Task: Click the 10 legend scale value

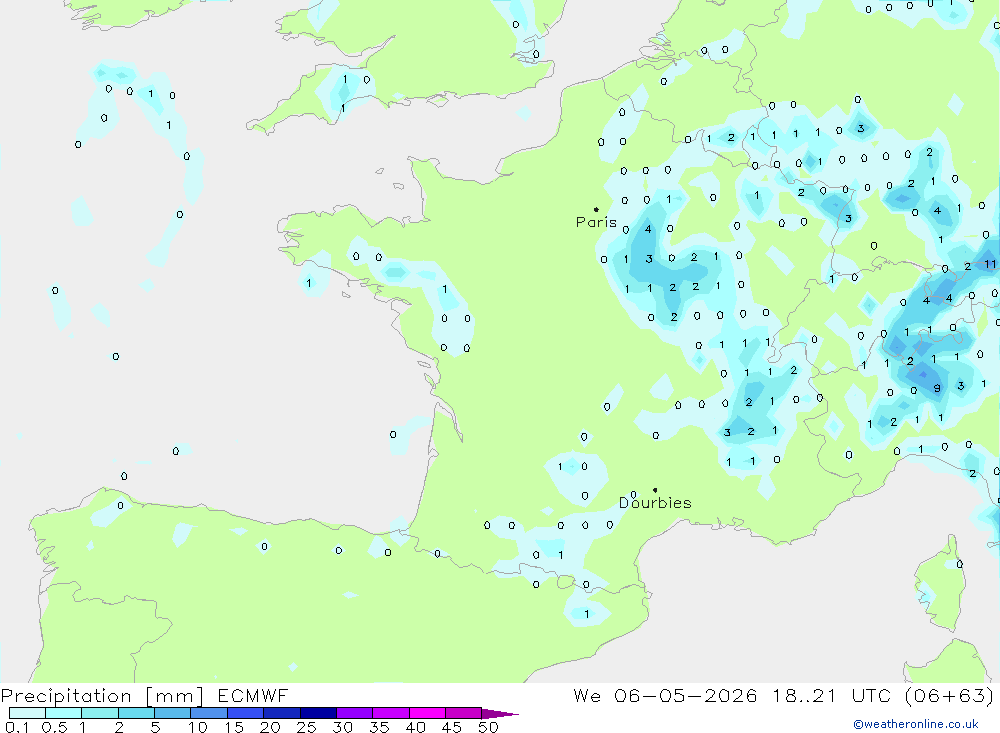Action: [x=198, y=727]
